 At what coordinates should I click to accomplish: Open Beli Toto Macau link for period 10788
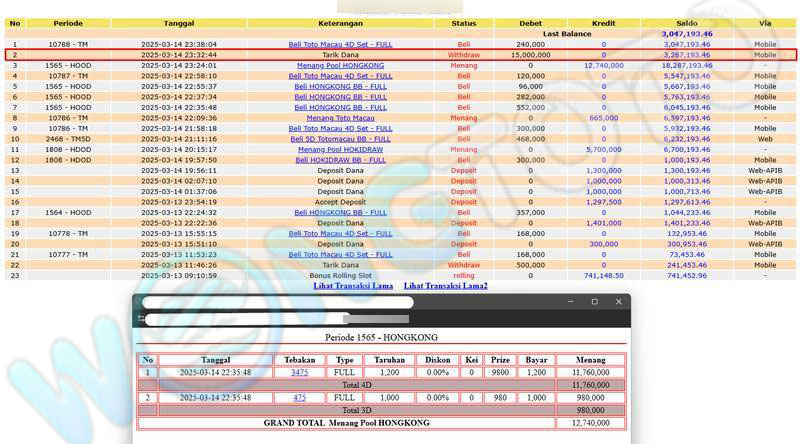tap(340, 44)
